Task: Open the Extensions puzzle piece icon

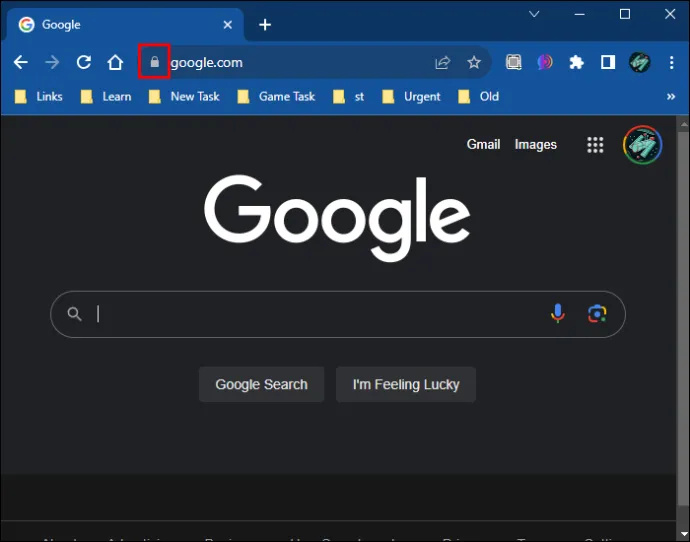Action: (x=576, y=62)
